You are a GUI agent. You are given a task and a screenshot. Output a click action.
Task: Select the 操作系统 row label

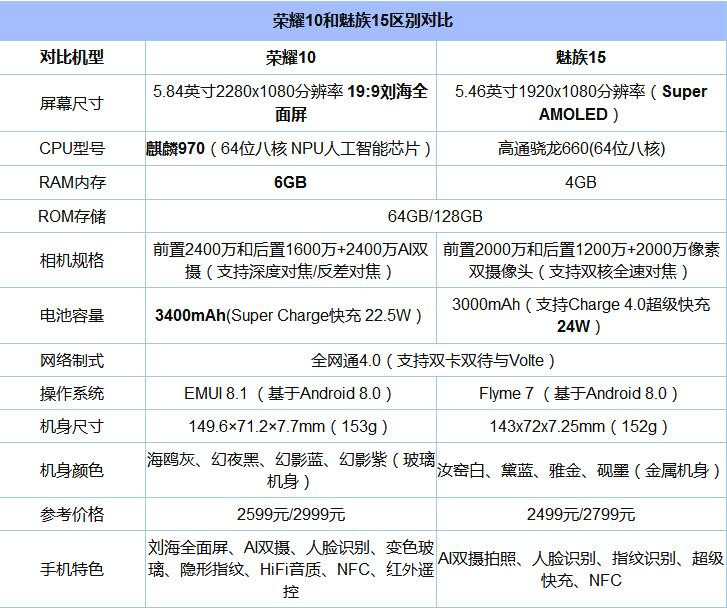click(x=72, y=393)
